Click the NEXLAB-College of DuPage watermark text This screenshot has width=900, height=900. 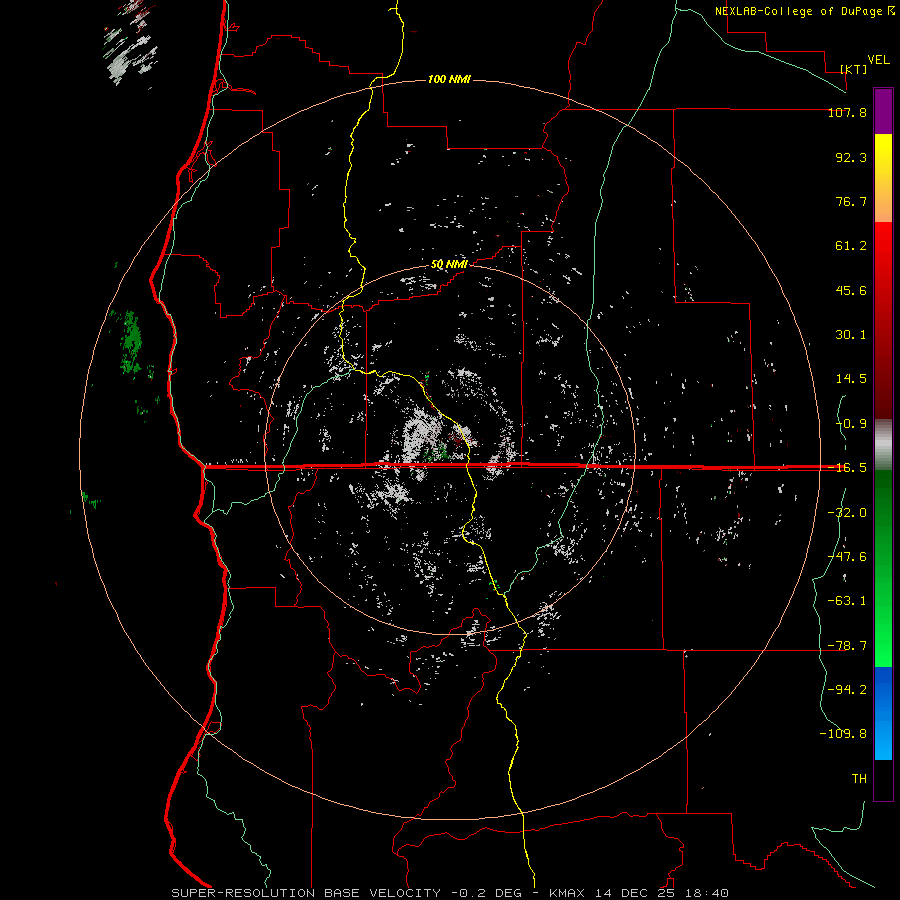(x=804, y=11)
